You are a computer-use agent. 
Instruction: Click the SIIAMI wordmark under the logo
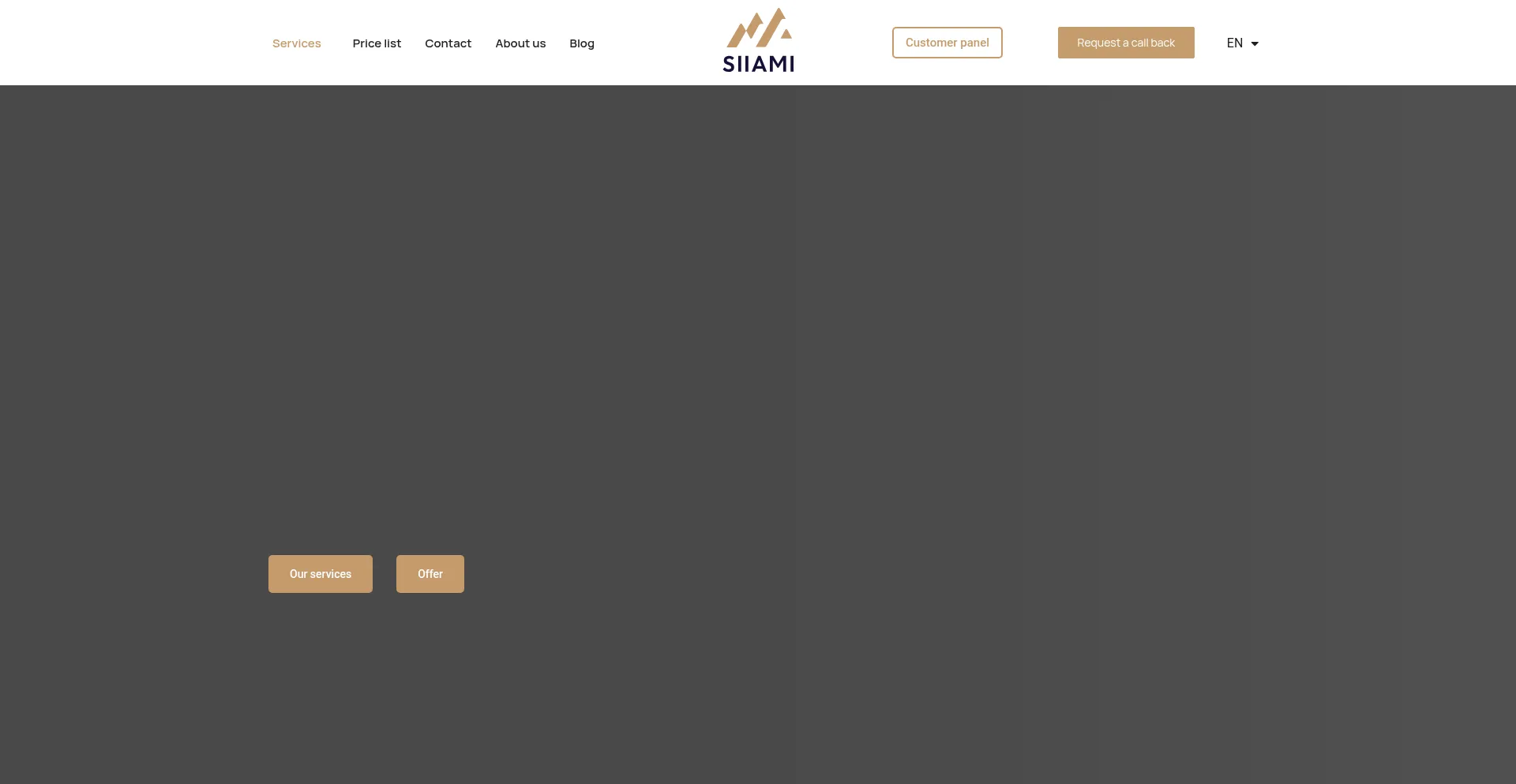[758, 64]
